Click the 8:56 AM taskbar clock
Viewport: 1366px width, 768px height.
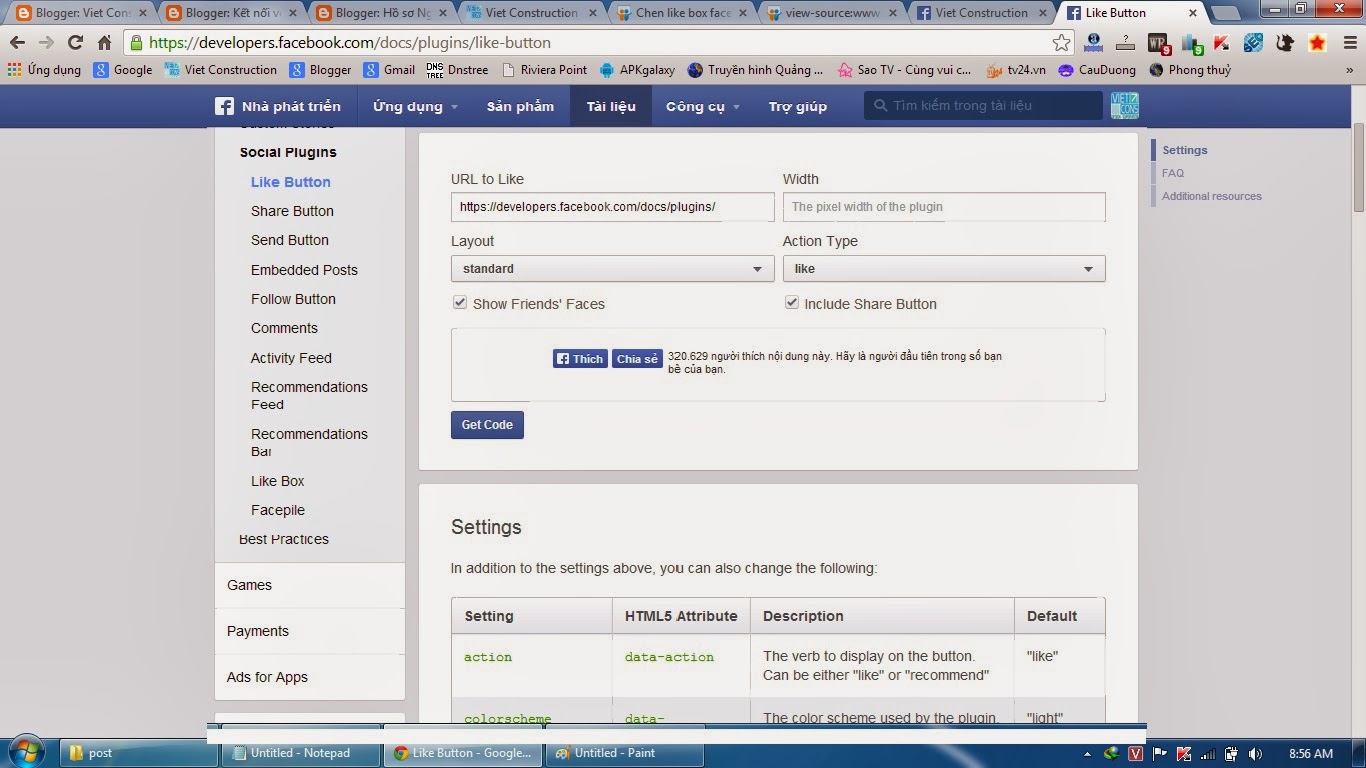click(1311, 753)
